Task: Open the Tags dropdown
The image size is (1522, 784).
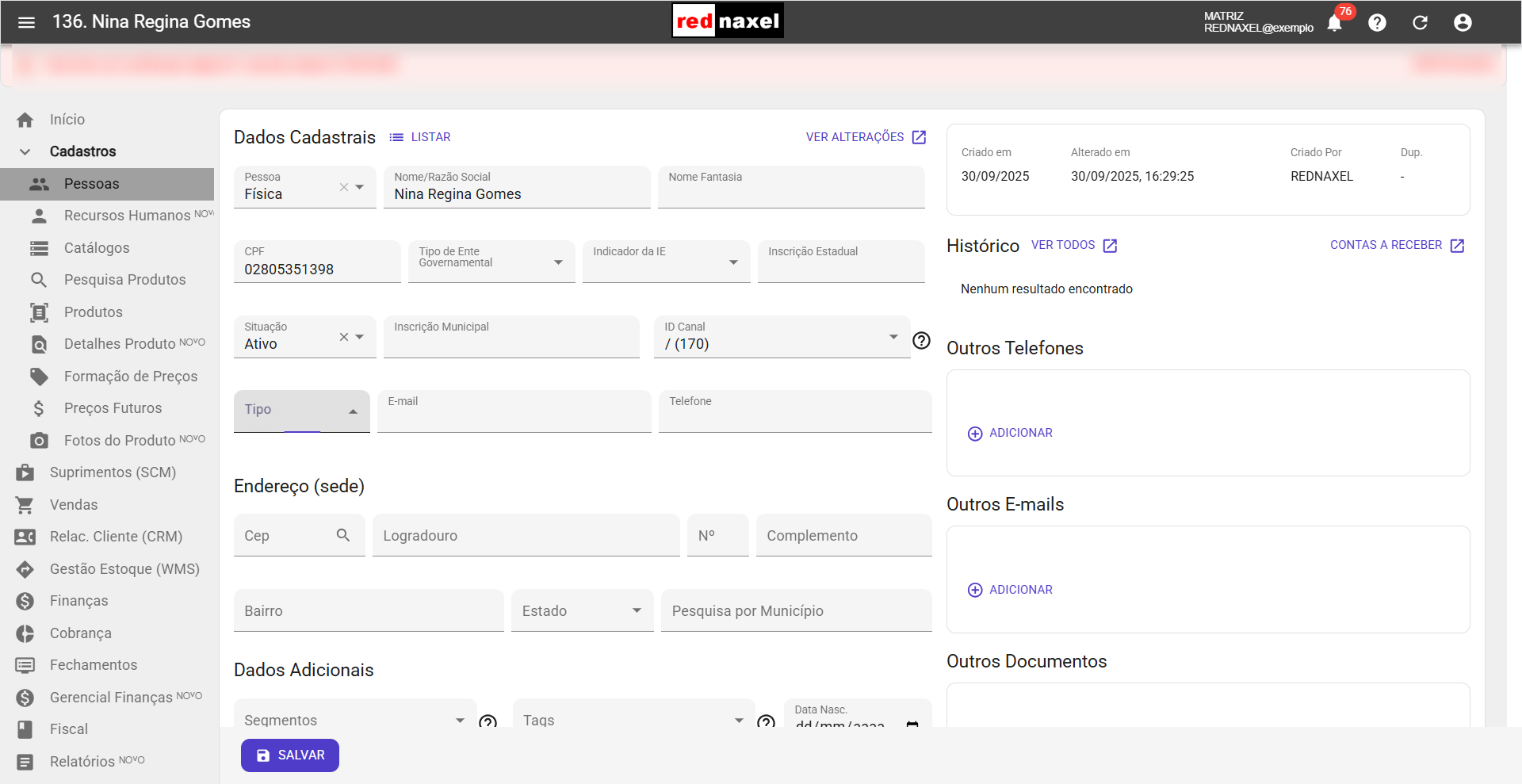Action: click(633, 713)
